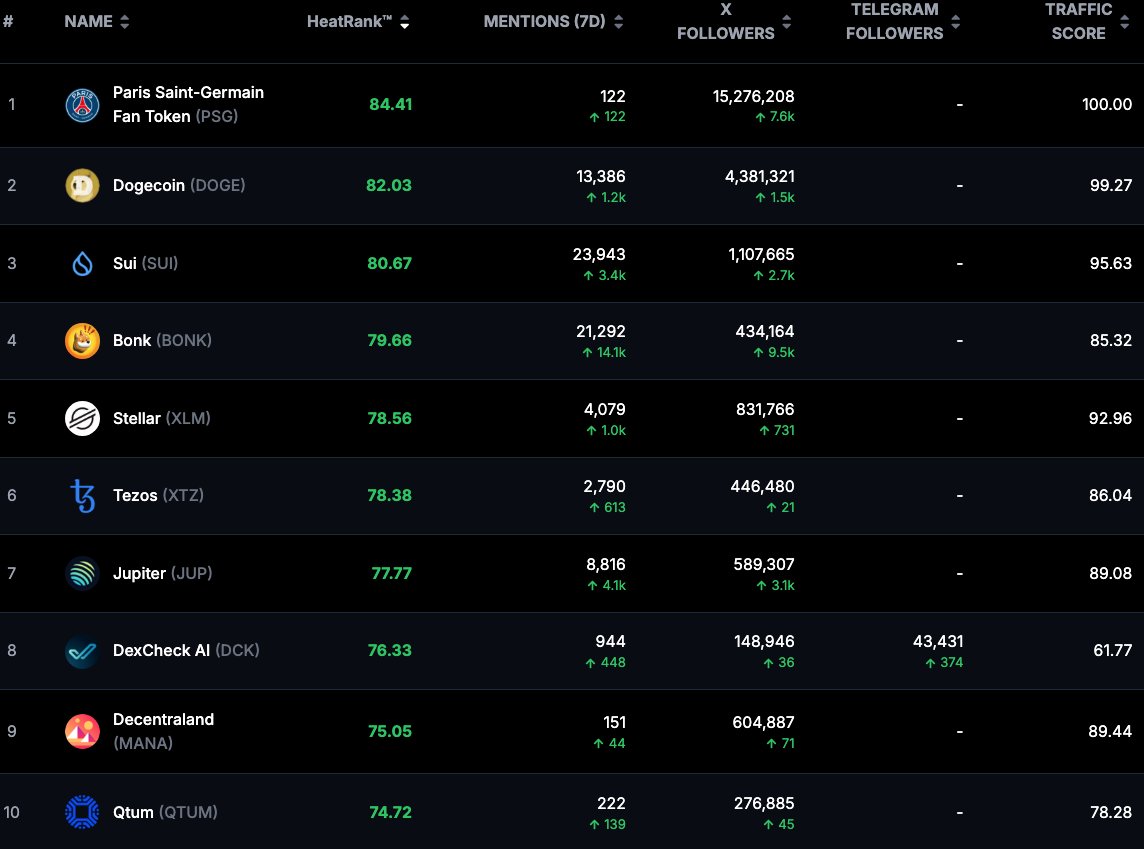Click the HeatRank value 78.56
The height and width of the screenshot is (849, 1144).
(390, 418)
